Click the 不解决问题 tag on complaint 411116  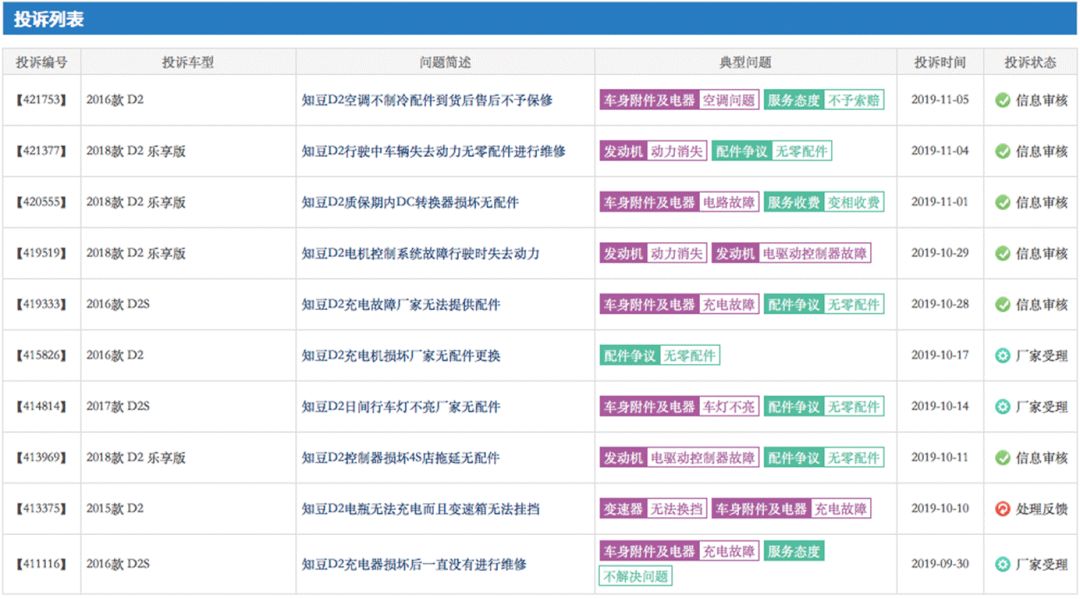[x=636, y=576]
